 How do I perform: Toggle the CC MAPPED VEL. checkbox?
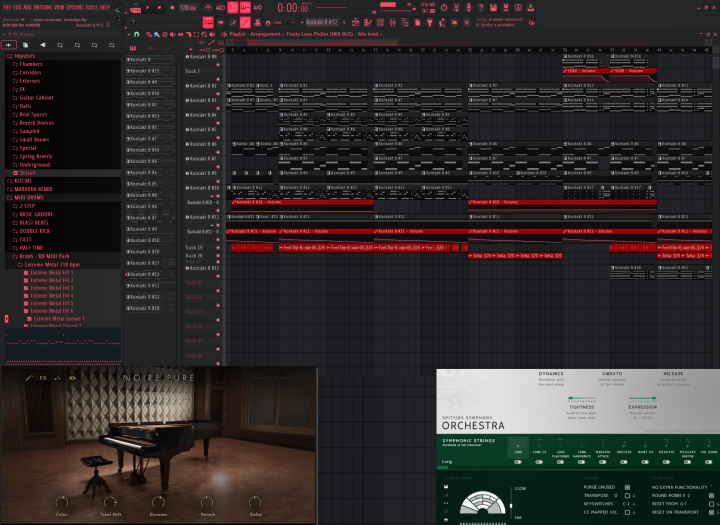click(627, 512)
